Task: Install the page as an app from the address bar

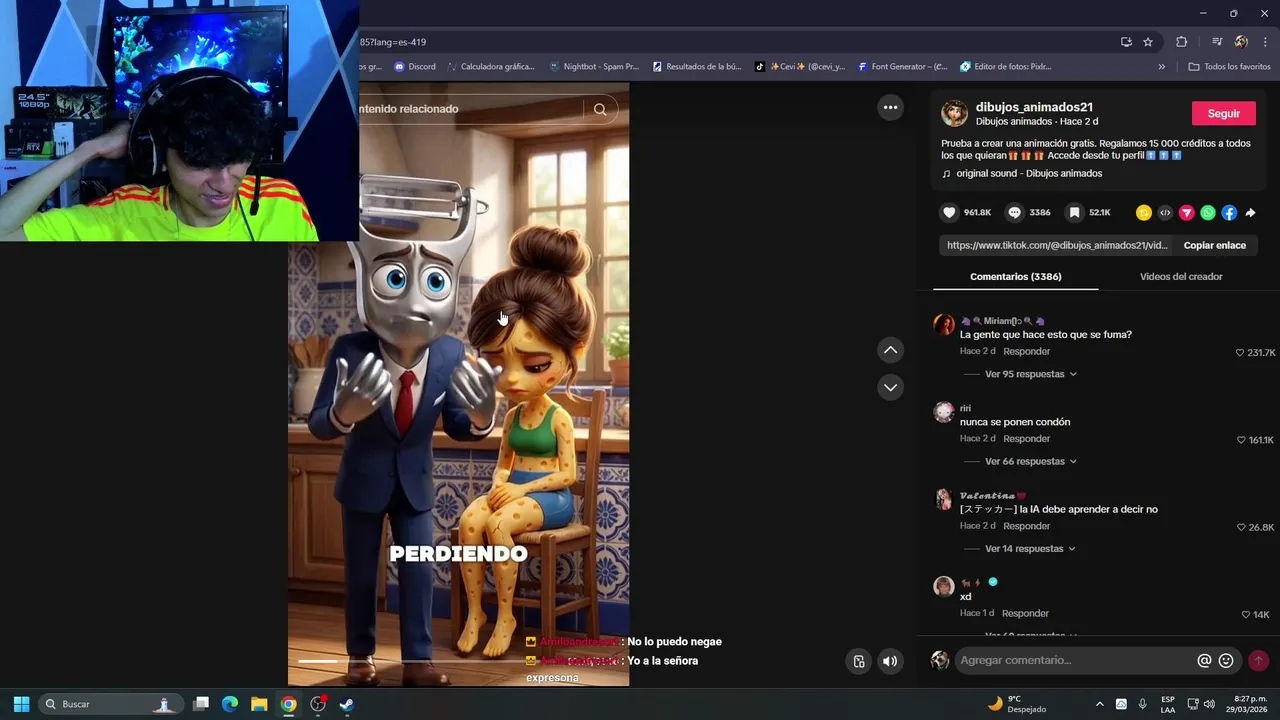Action: tap(1126, 42)
